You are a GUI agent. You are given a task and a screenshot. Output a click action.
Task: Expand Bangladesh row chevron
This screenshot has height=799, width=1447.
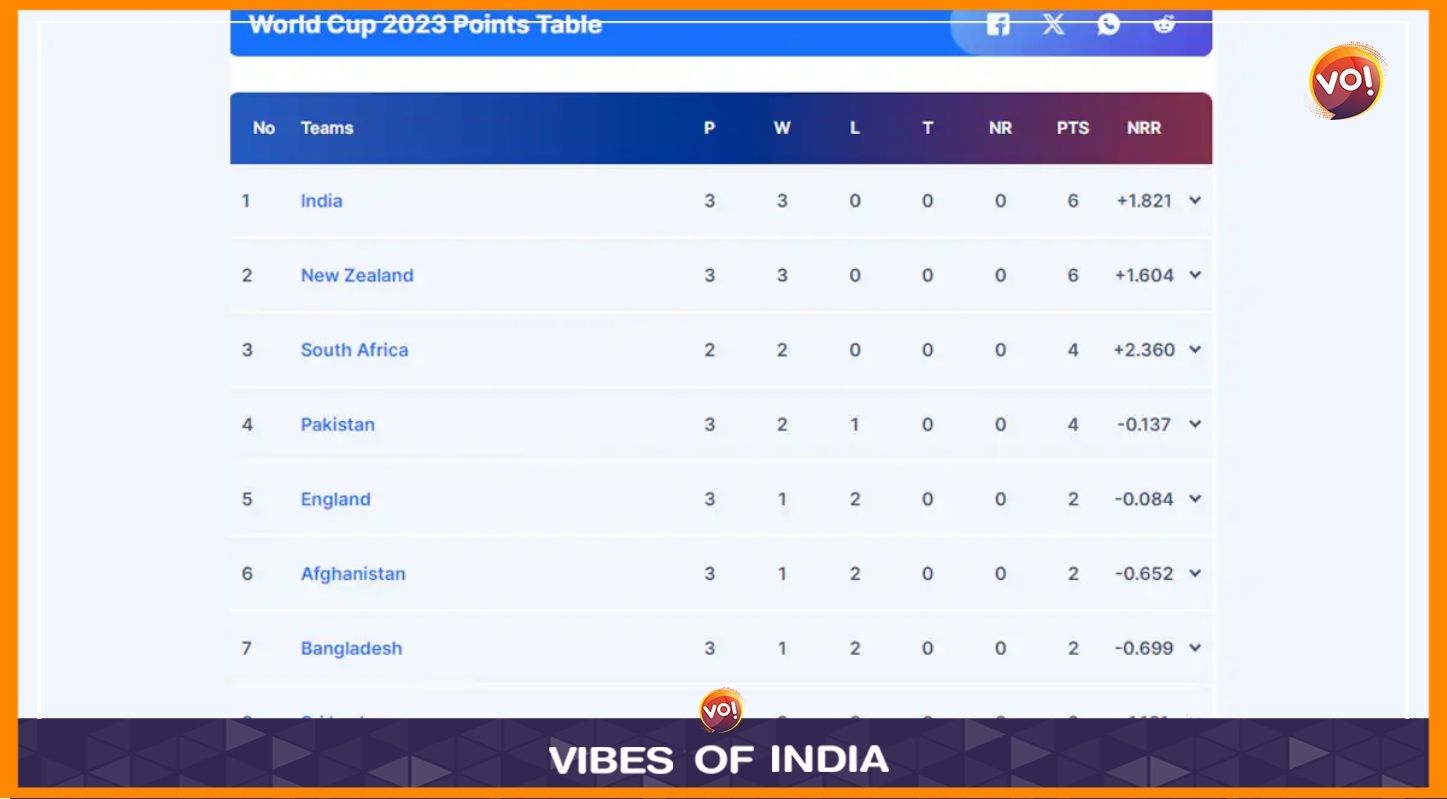click(x=1195, y=648)
